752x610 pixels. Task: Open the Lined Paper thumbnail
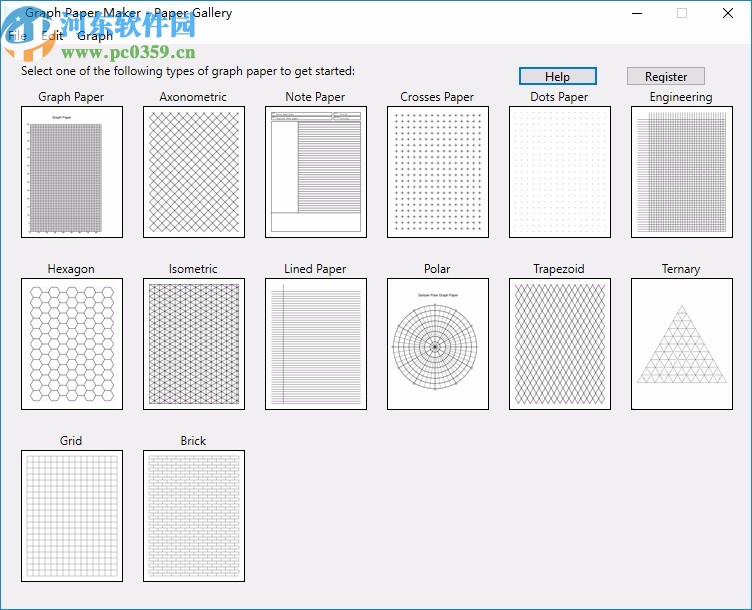coord(316,344)
